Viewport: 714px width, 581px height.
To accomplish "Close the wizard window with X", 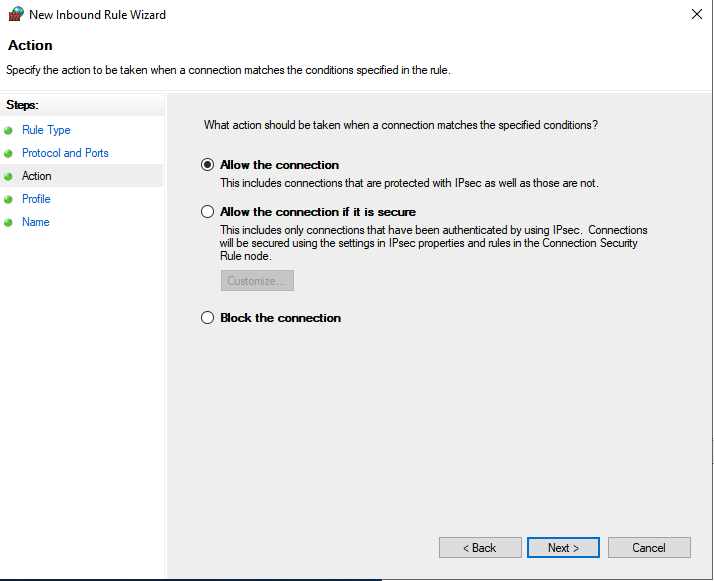I will 697,14.
